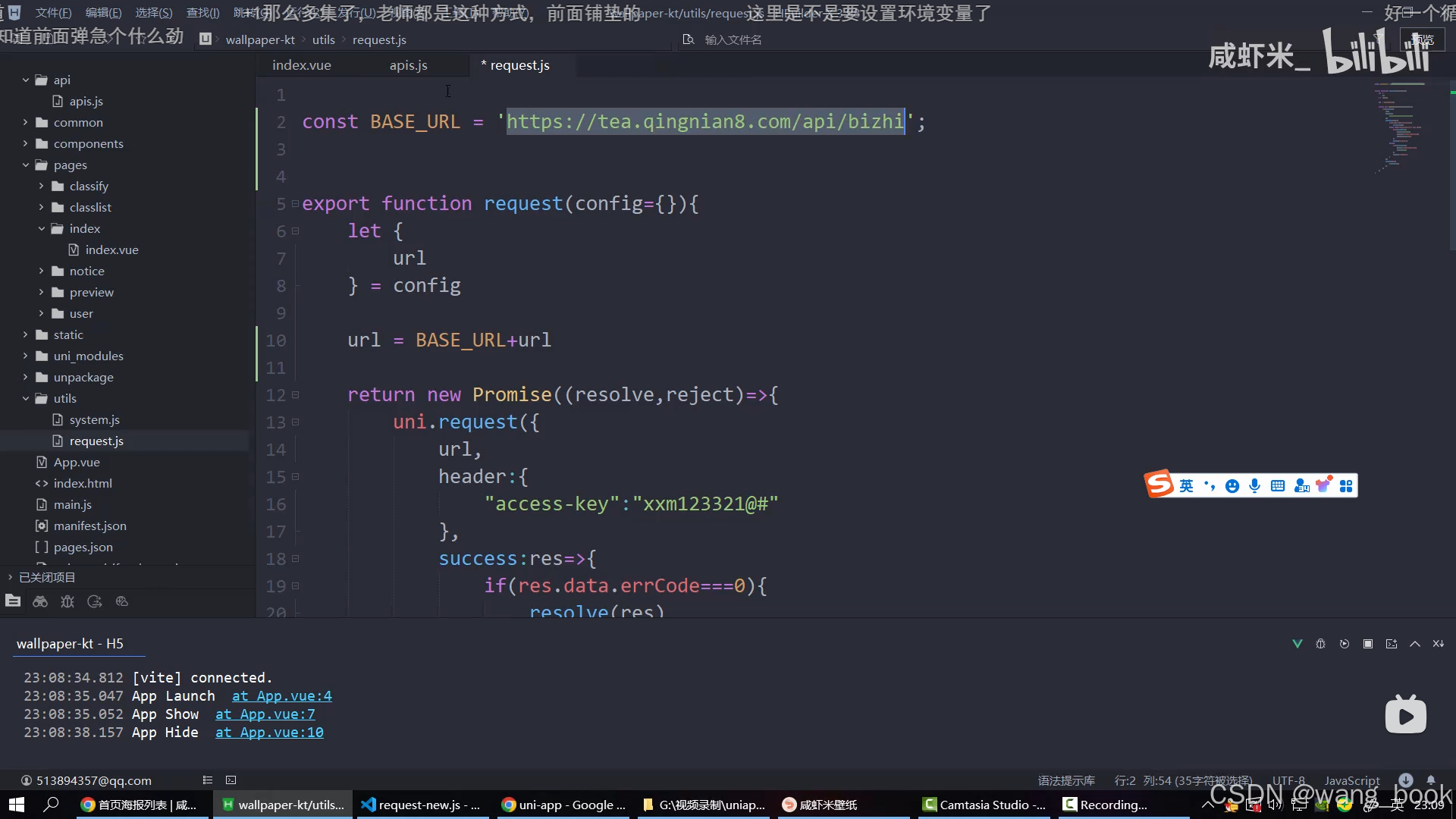Click the file name search input field
The width and height of the screenshot is (1456, 819).
coord(733,39)
